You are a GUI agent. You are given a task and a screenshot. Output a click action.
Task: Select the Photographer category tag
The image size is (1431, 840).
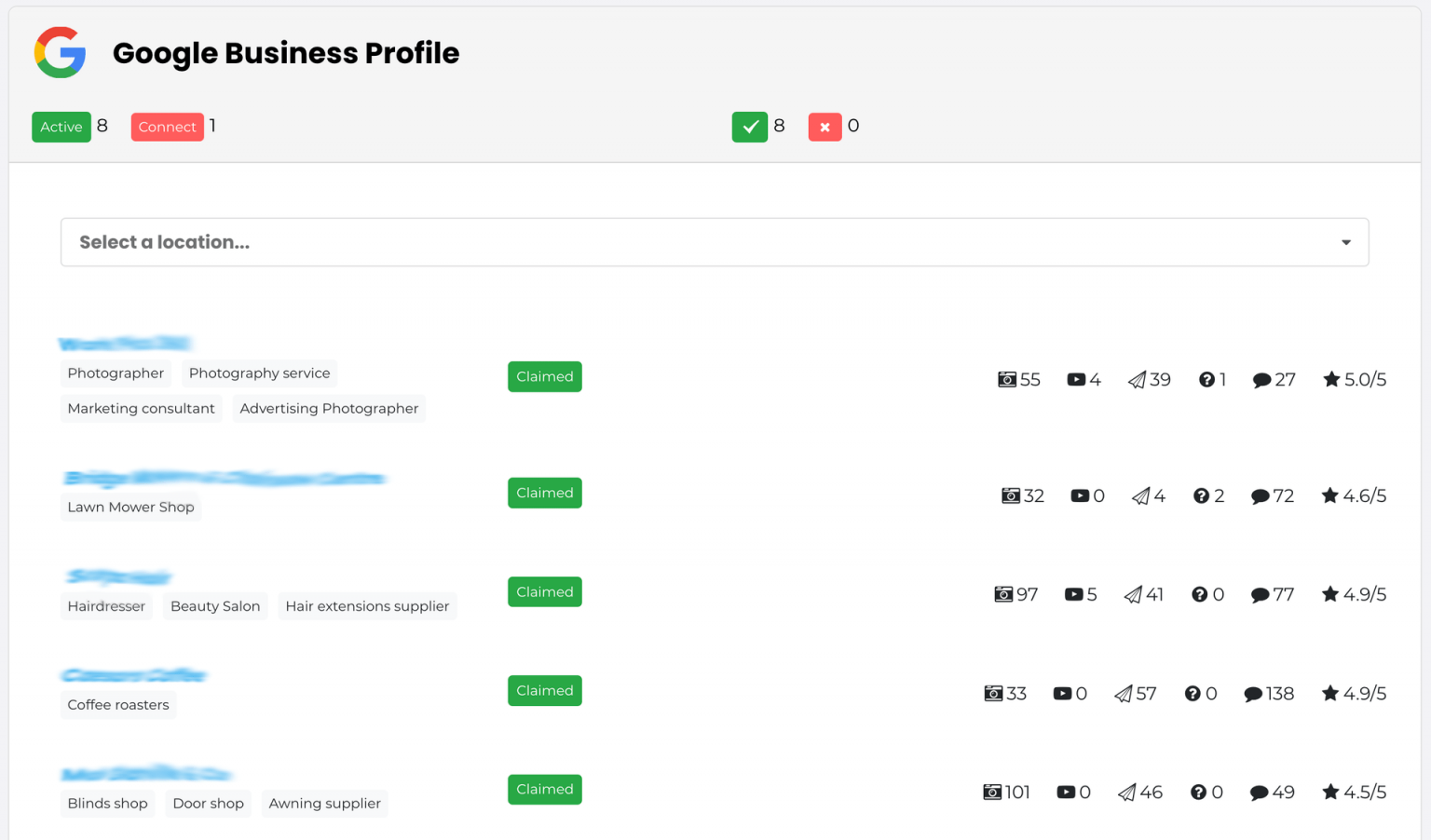[x=116, y=373]
